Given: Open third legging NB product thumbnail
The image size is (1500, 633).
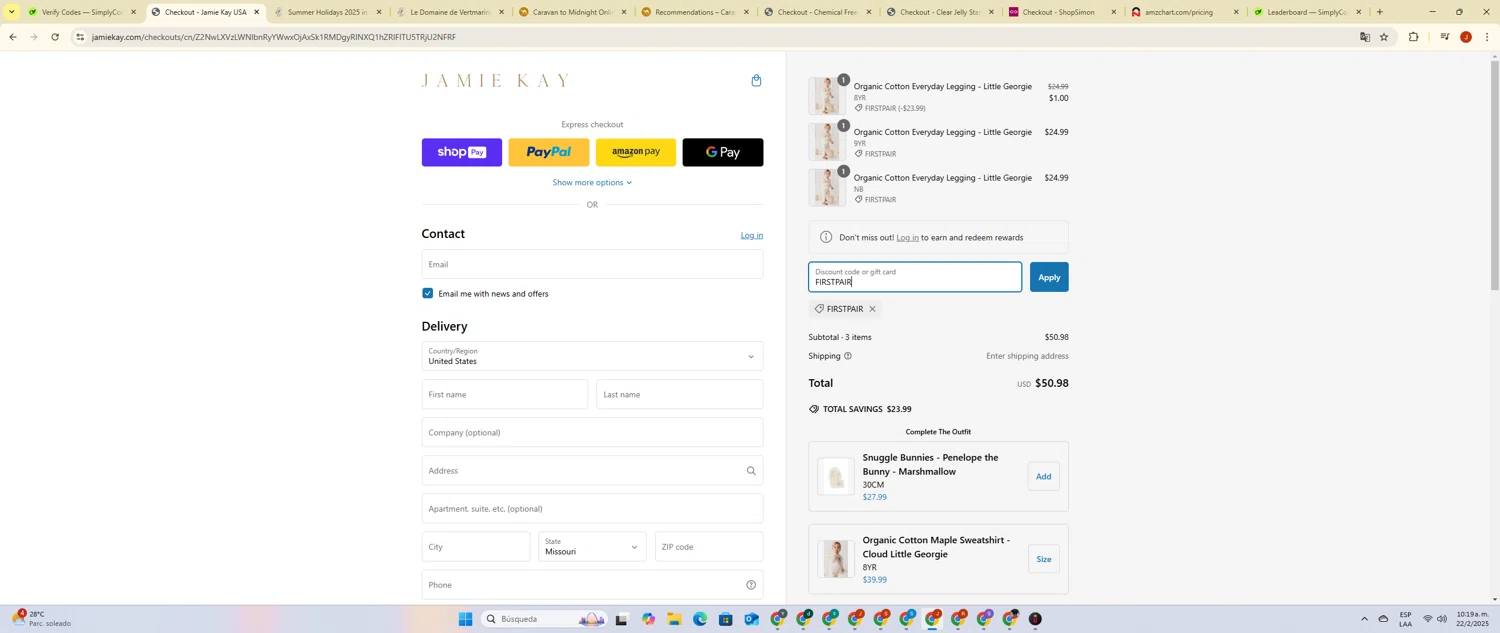Looking at the screenshot, I should [828, 188].
